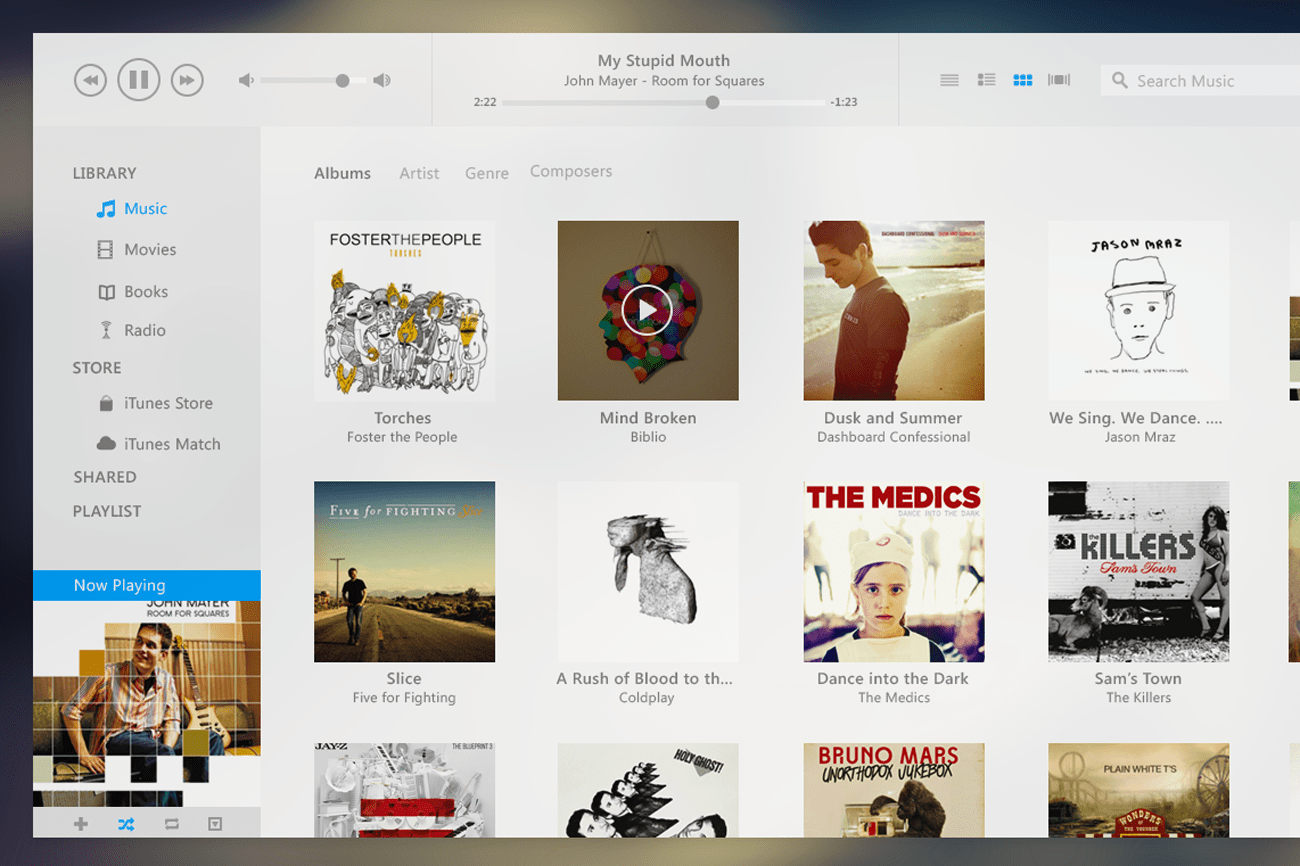The height and width of the screenshot is (866, 1300).
Task: Open the Holy Ghost! album cover
Action: [648, 790]
